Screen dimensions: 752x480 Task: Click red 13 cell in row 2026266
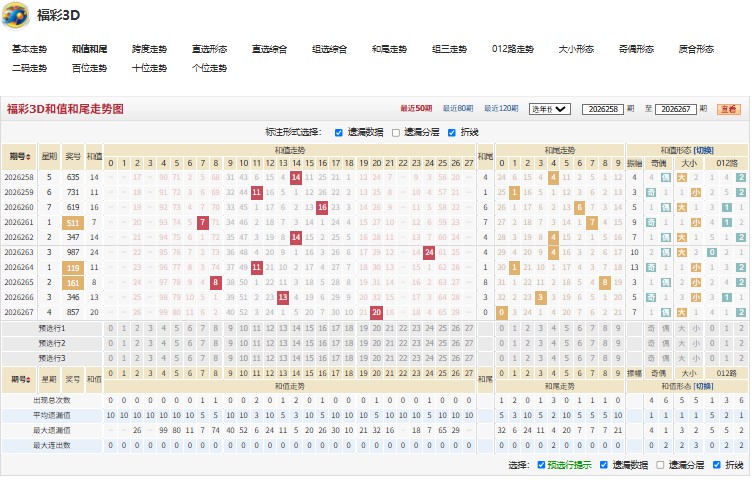[283, 297]
